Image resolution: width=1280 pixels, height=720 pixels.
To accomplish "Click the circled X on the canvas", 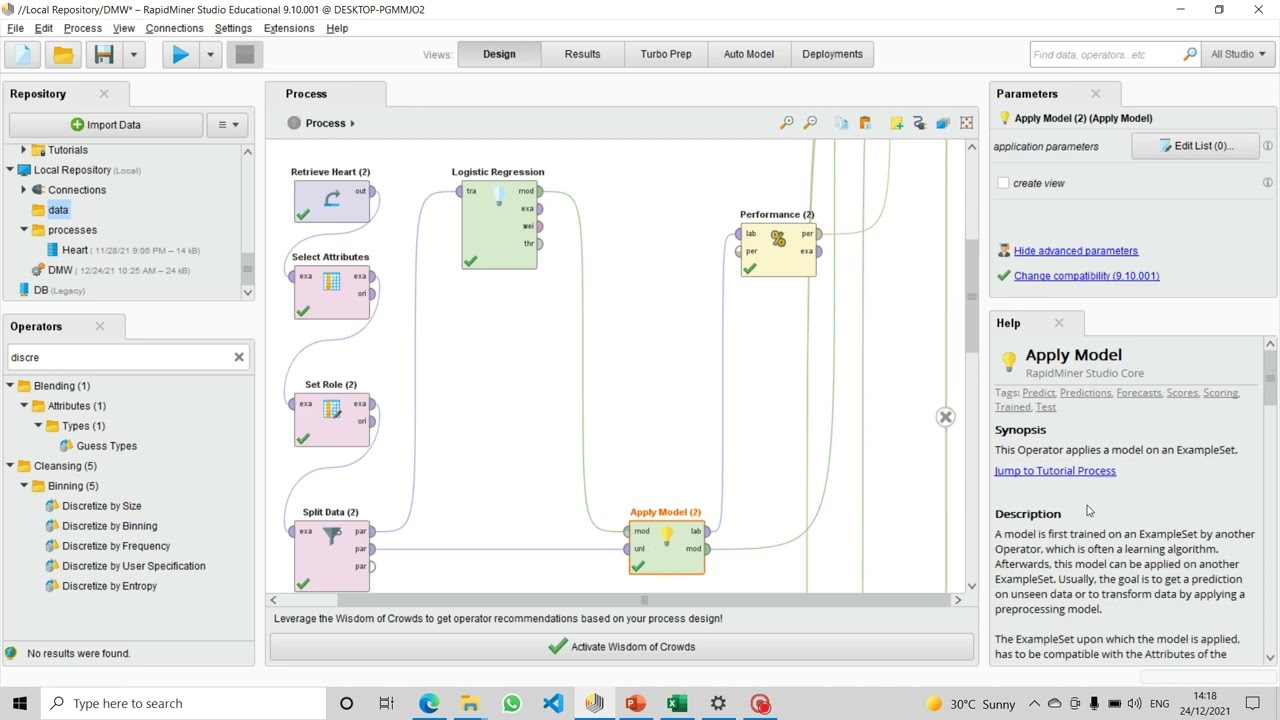I will click(x=945, y=417).
